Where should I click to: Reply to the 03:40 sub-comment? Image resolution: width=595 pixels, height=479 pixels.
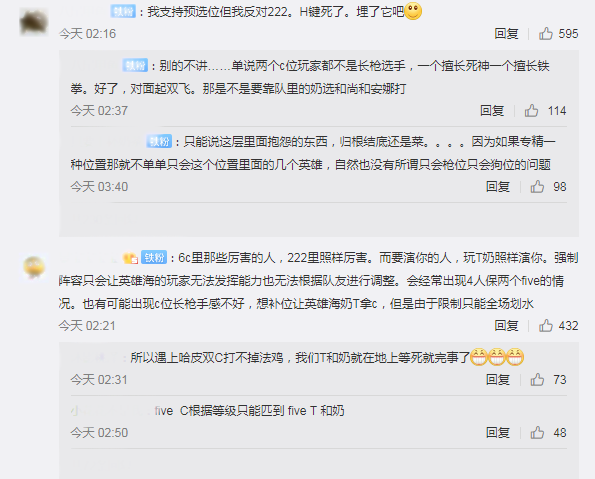pos(498,186)
